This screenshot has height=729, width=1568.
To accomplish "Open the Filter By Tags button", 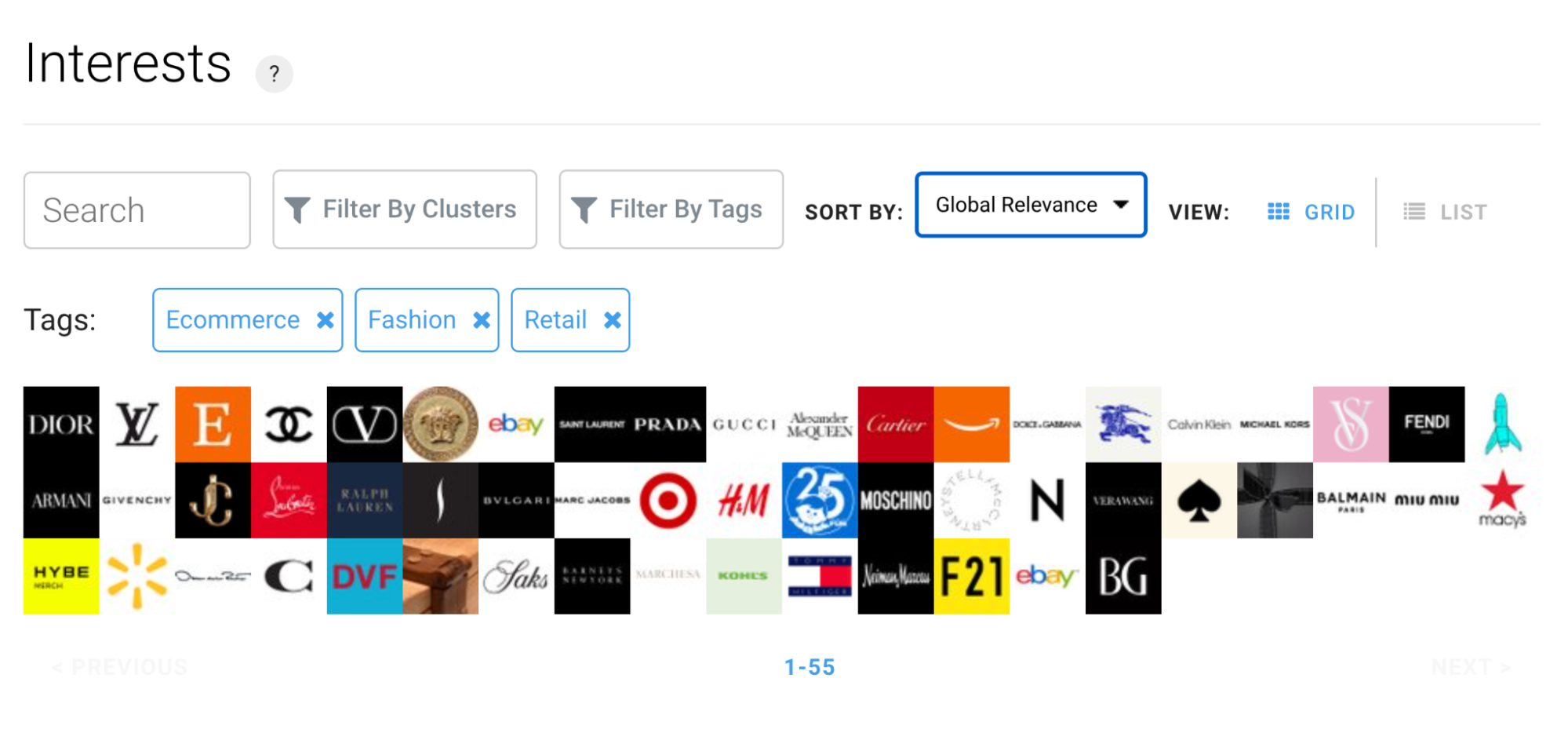I will [x=671, y=210].
